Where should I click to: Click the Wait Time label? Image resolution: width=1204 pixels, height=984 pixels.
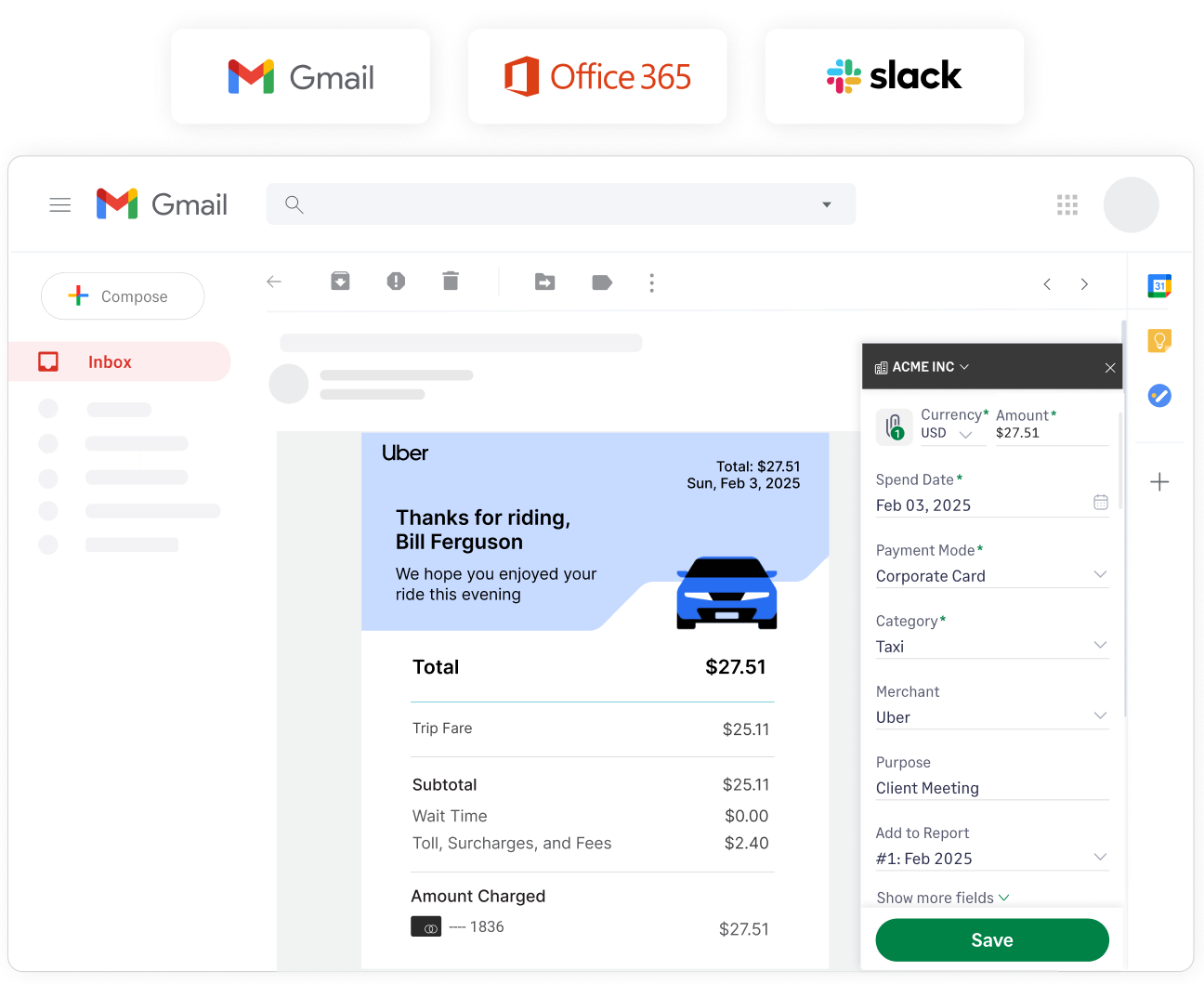[x=450, y=816]
